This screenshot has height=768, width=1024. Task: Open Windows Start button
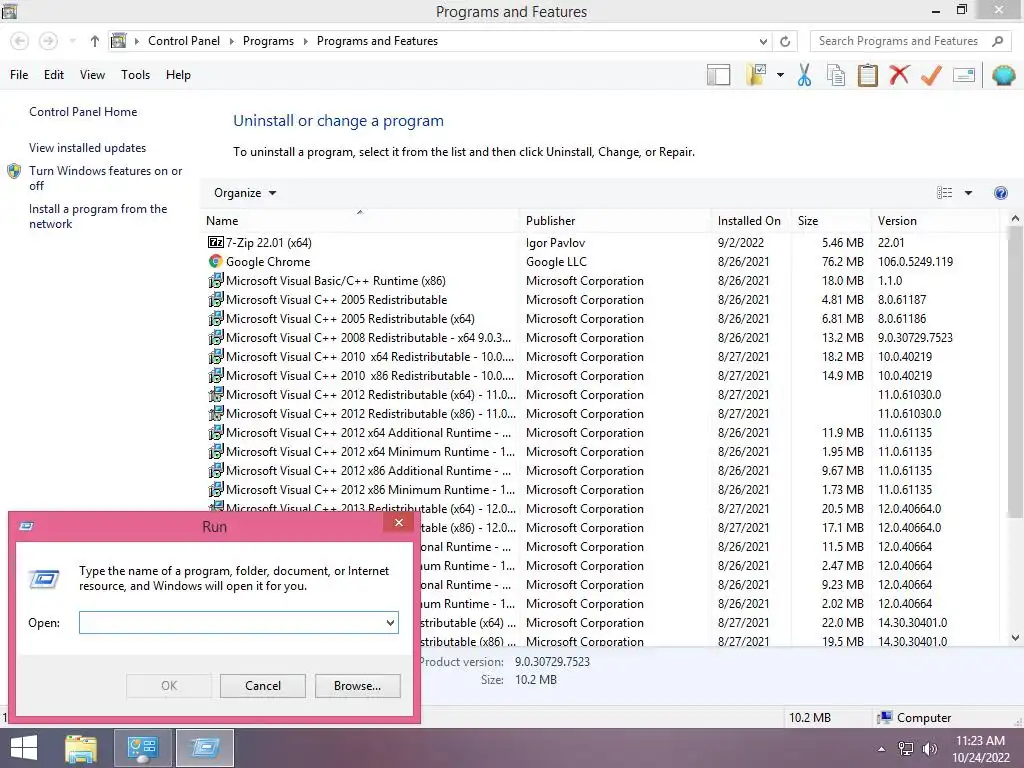(x=24, y=748)
